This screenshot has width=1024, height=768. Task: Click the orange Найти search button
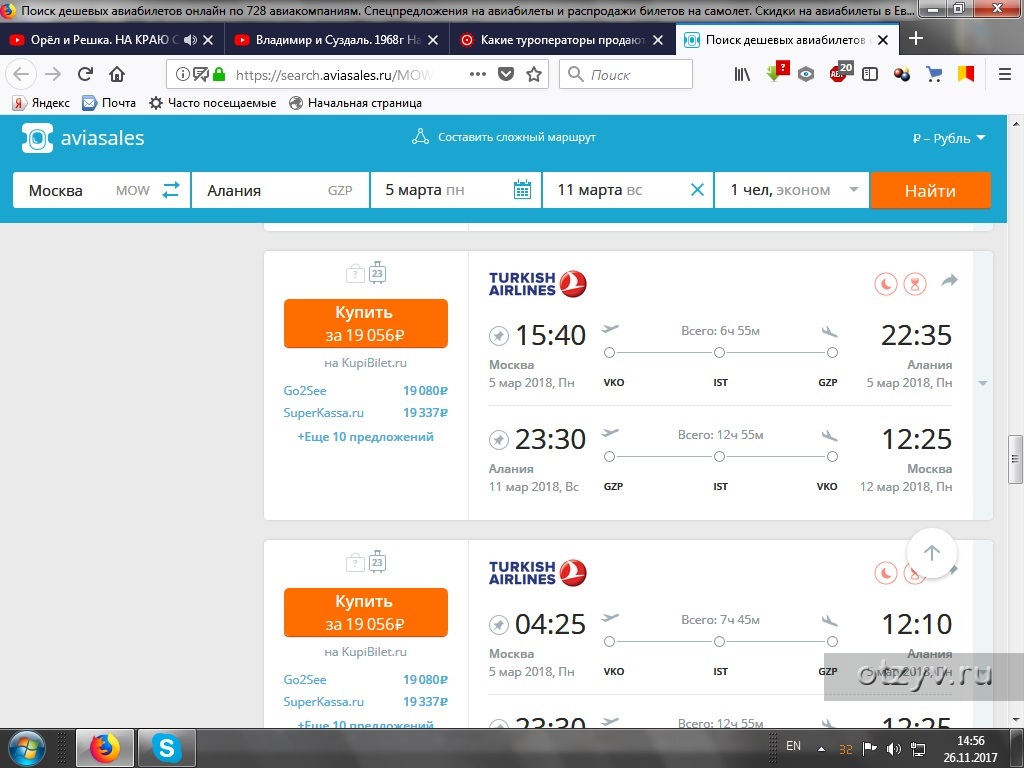(930, 191)
